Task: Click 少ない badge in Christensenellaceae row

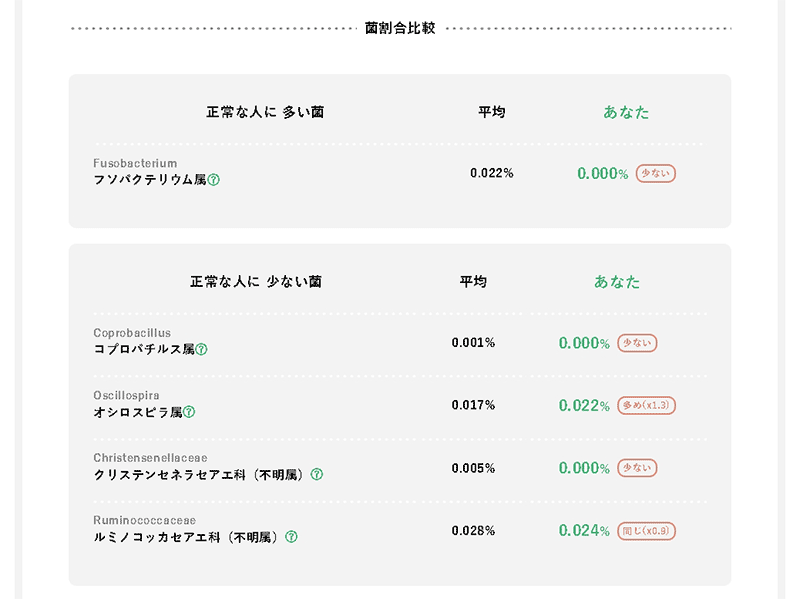Action: (637, 467)
